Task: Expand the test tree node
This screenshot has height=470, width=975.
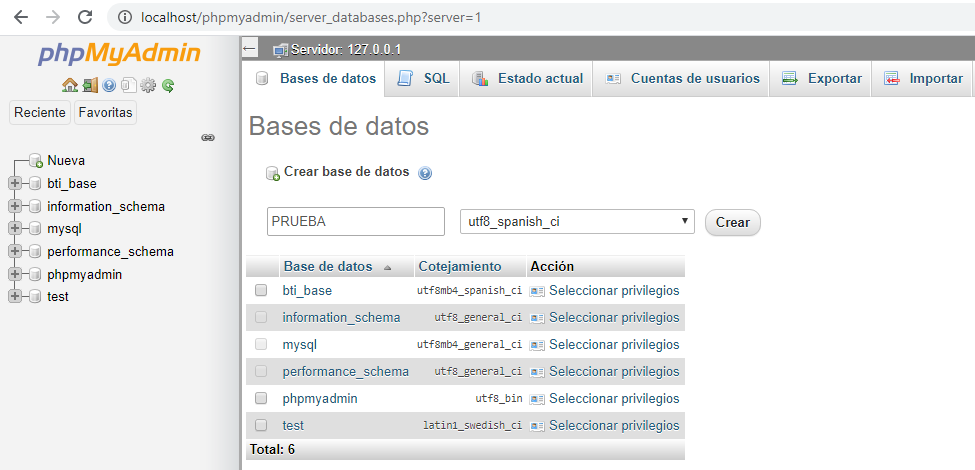Action: click(x=14, y=297)
